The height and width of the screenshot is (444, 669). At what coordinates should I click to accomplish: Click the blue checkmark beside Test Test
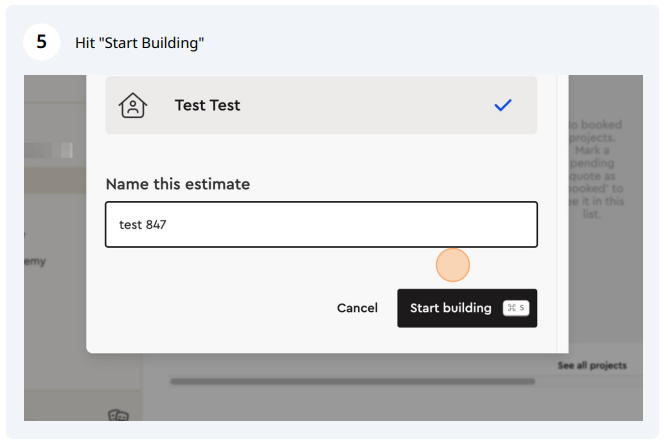503,105
